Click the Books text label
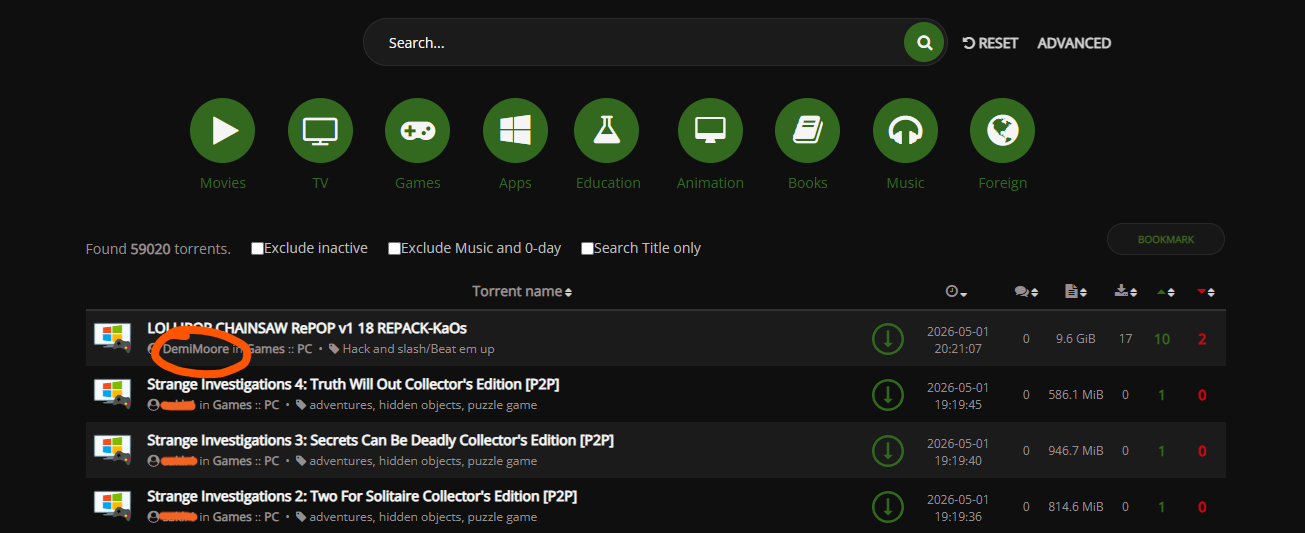The width and height of the screenshot is (1305, 533). [807, 183]
